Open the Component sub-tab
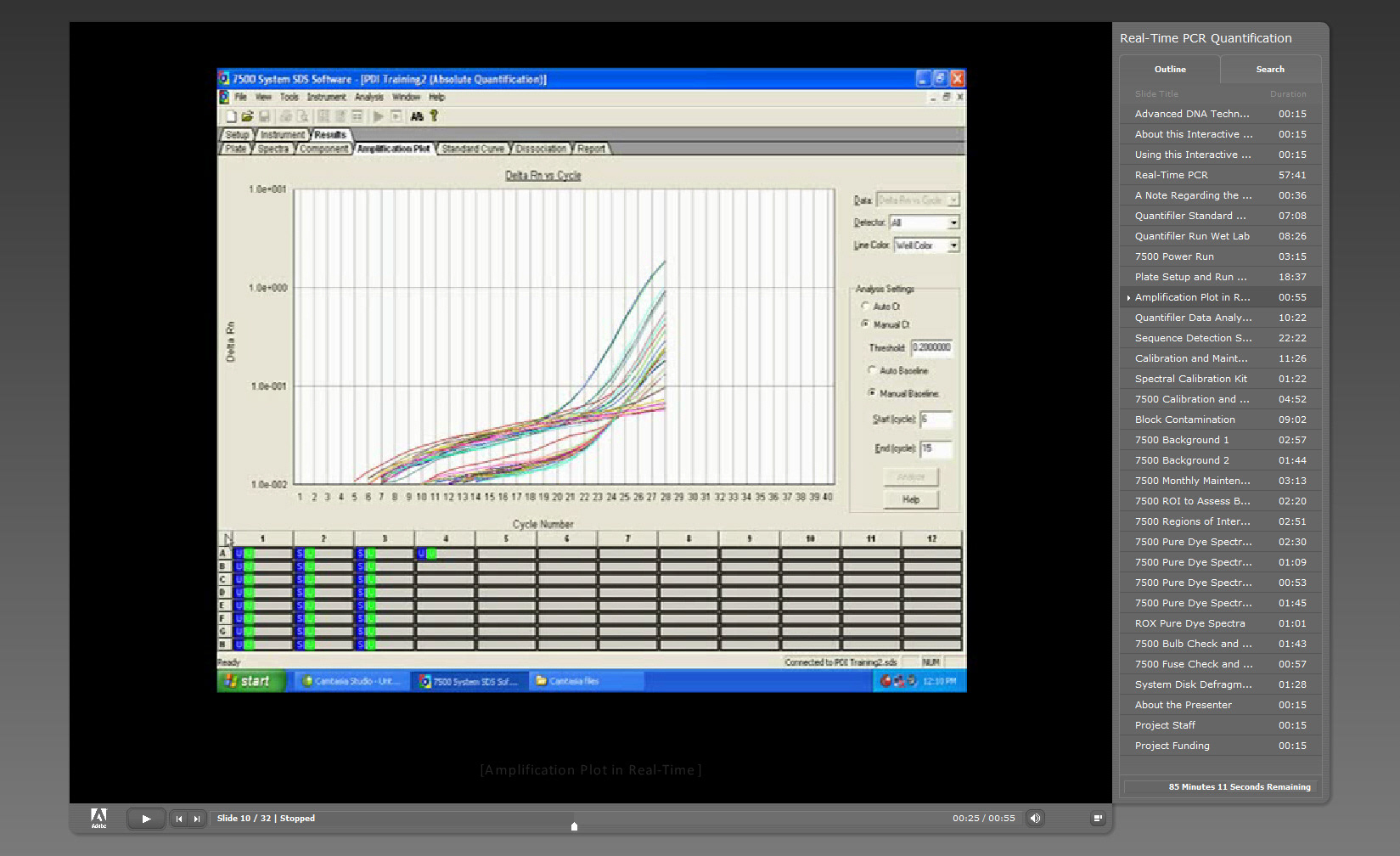1400x856 pixels. coord(323,149)
